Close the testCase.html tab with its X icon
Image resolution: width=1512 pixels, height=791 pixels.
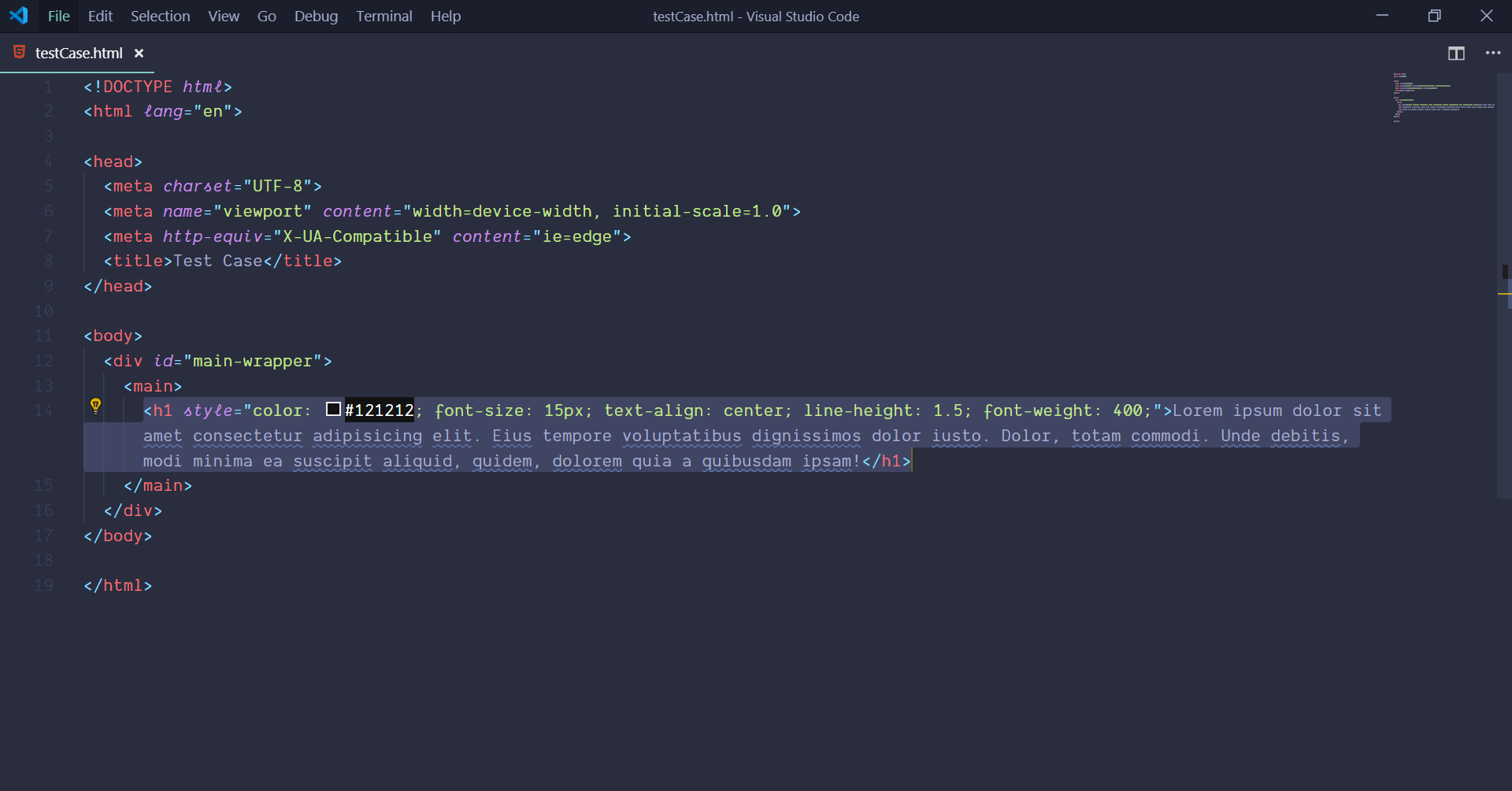139,53
